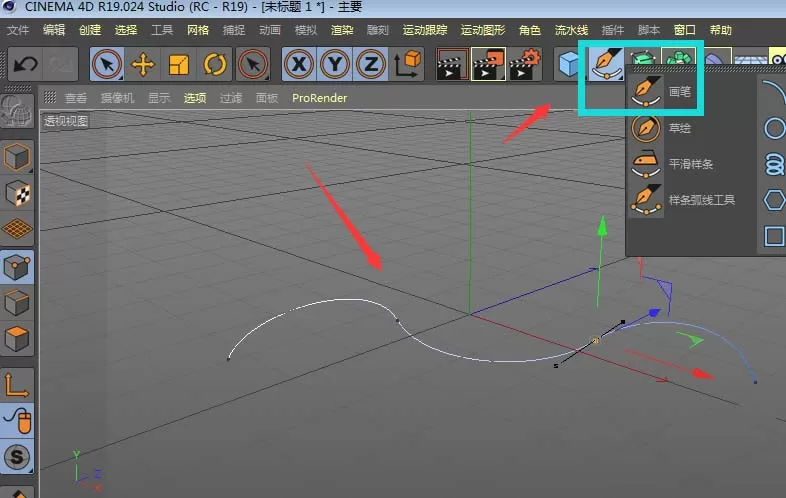The image size is (786, 498).
Task: Open the 角色 menu
Action: (x=530, y=30)
